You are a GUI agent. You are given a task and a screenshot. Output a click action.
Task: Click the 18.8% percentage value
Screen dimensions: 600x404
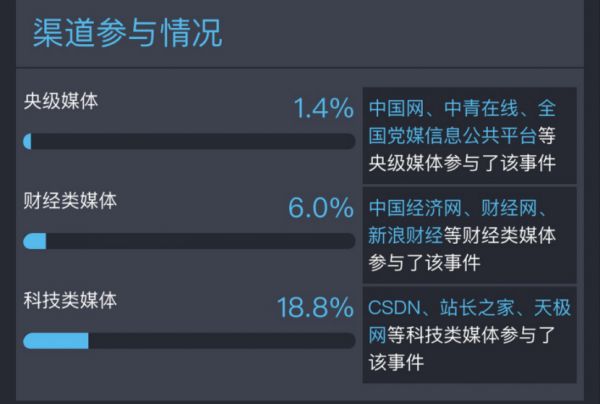point(315,308)
